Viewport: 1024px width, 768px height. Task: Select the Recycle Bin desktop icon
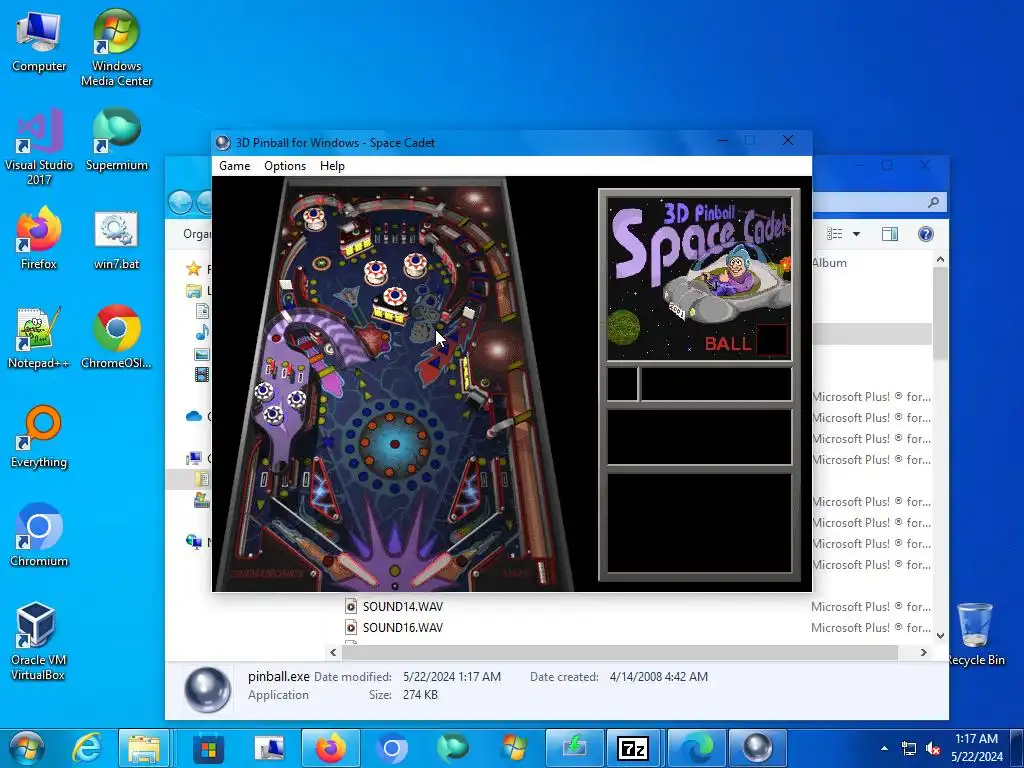pos(975,633)
